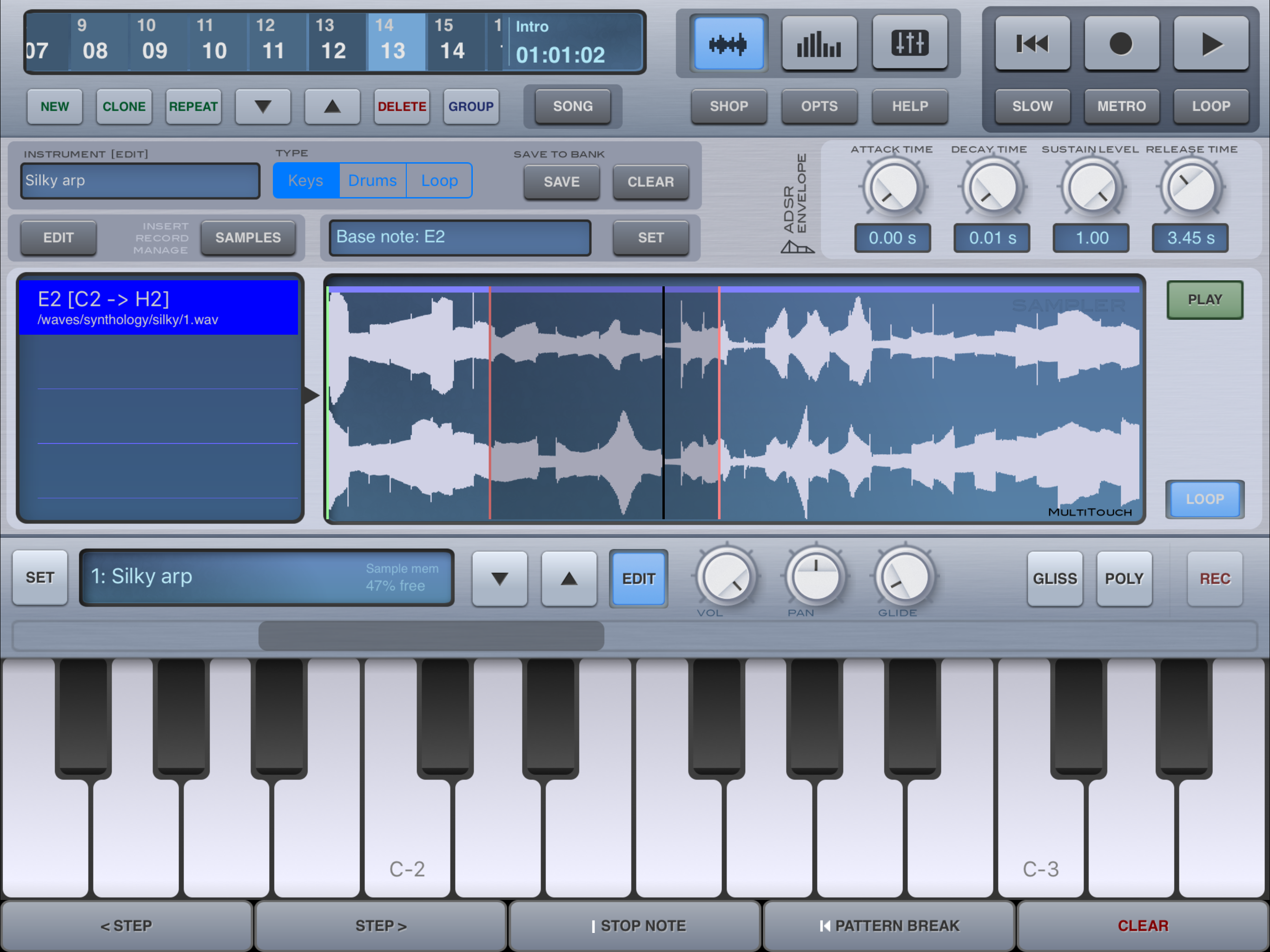Viewport: 1270px width, 952px height.
Task: Toggle the blue LOOP button beside waveform
Action: click(1204, 499)
